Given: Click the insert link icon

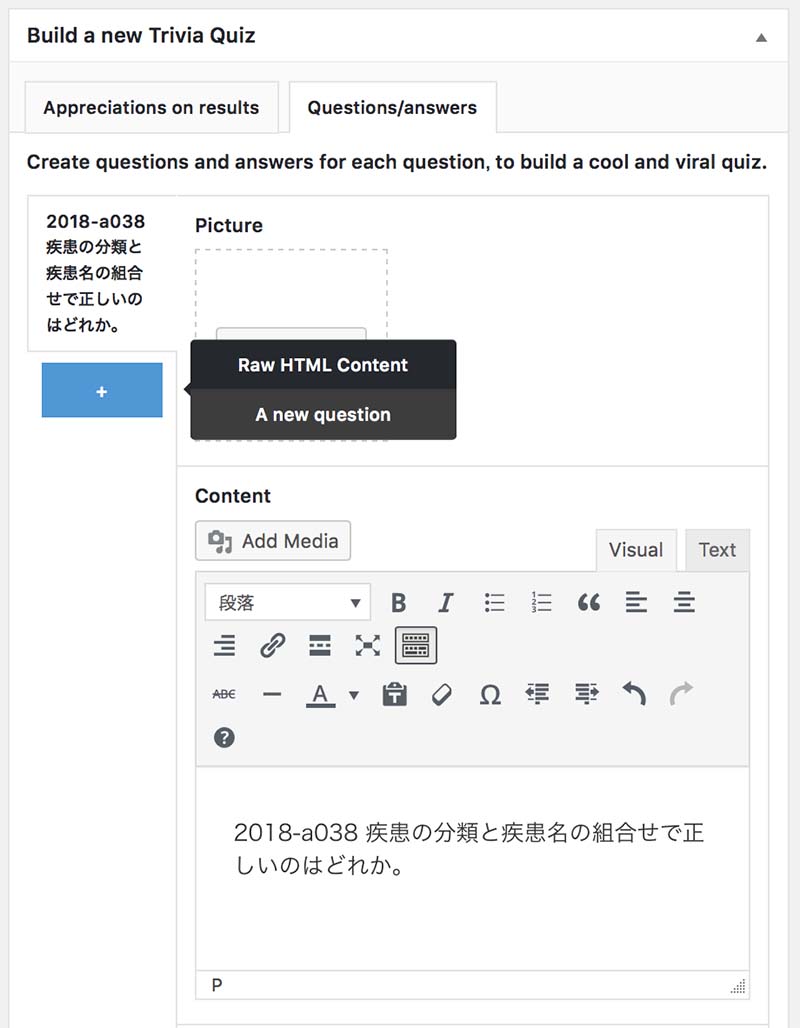Looking at the screenshot, I should [272, 646].
